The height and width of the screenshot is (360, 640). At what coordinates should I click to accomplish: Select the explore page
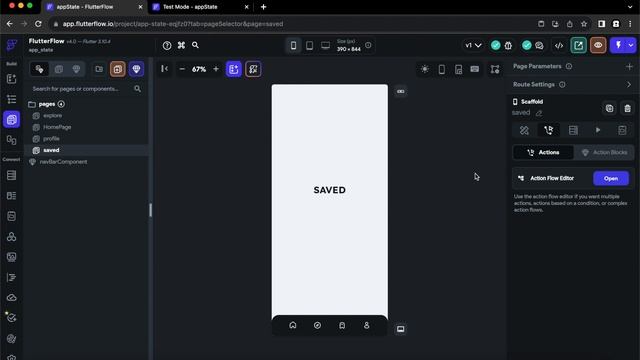(53, 116)
